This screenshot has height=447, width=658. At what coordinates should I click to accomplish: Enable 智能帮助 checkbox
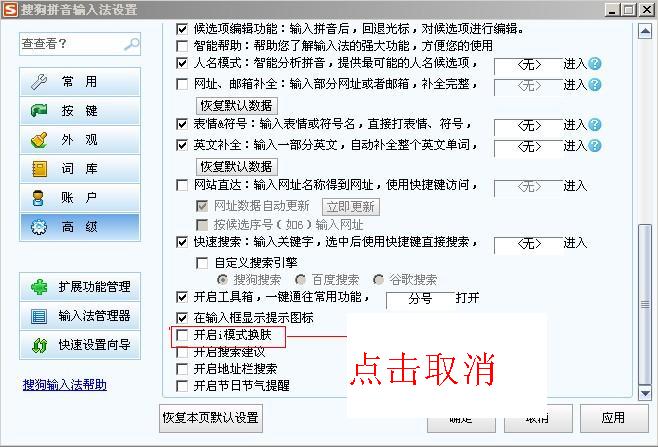tap(182, 46)
